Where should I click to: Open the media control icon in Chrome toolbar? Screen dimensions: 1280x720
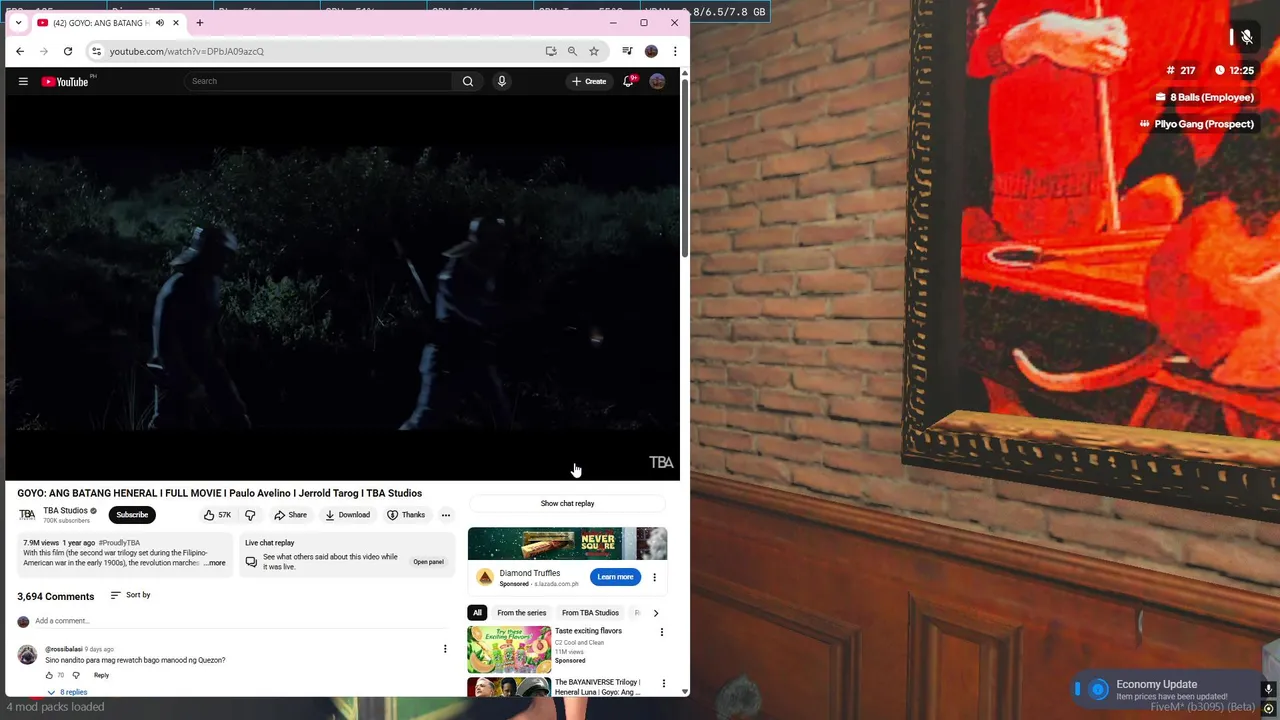tap(627, 51)
